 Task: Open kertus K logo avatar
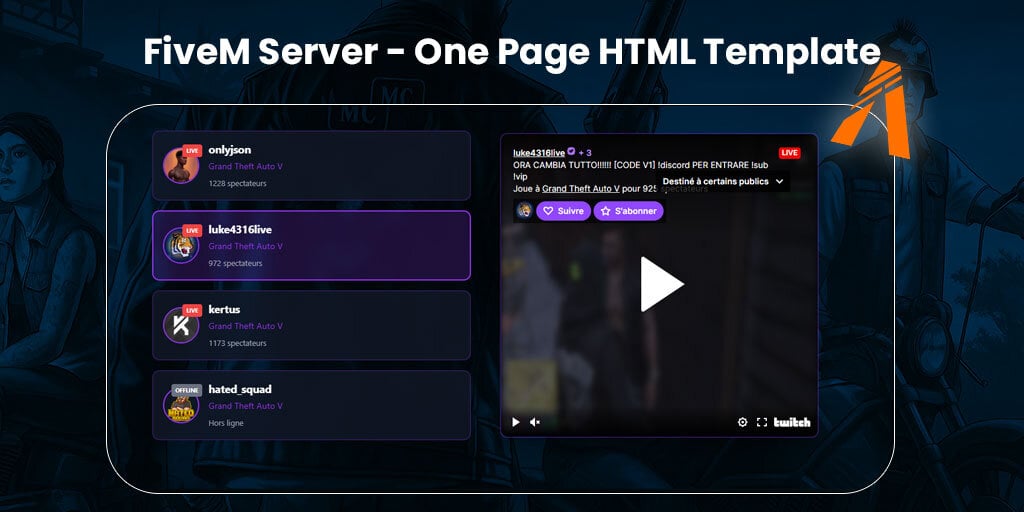(181, 325)
